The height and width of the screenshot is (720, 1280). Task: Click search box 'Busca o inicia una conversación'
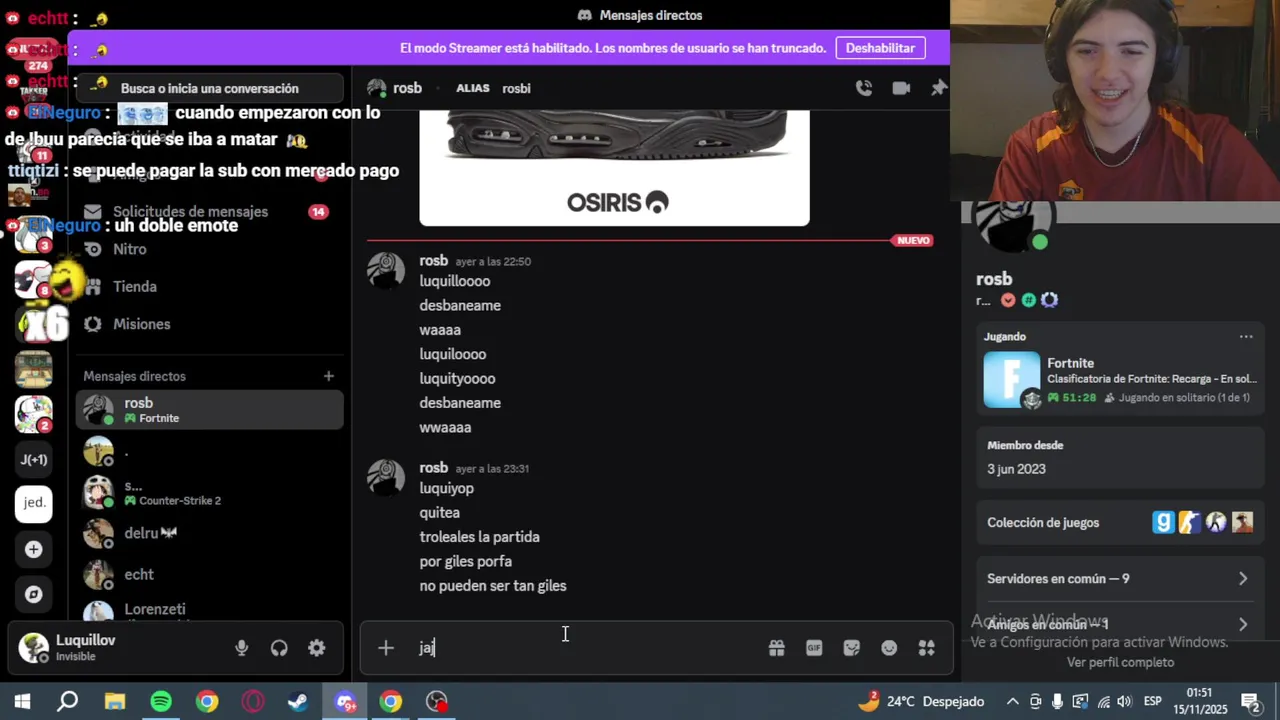click(x=209, y=88)
